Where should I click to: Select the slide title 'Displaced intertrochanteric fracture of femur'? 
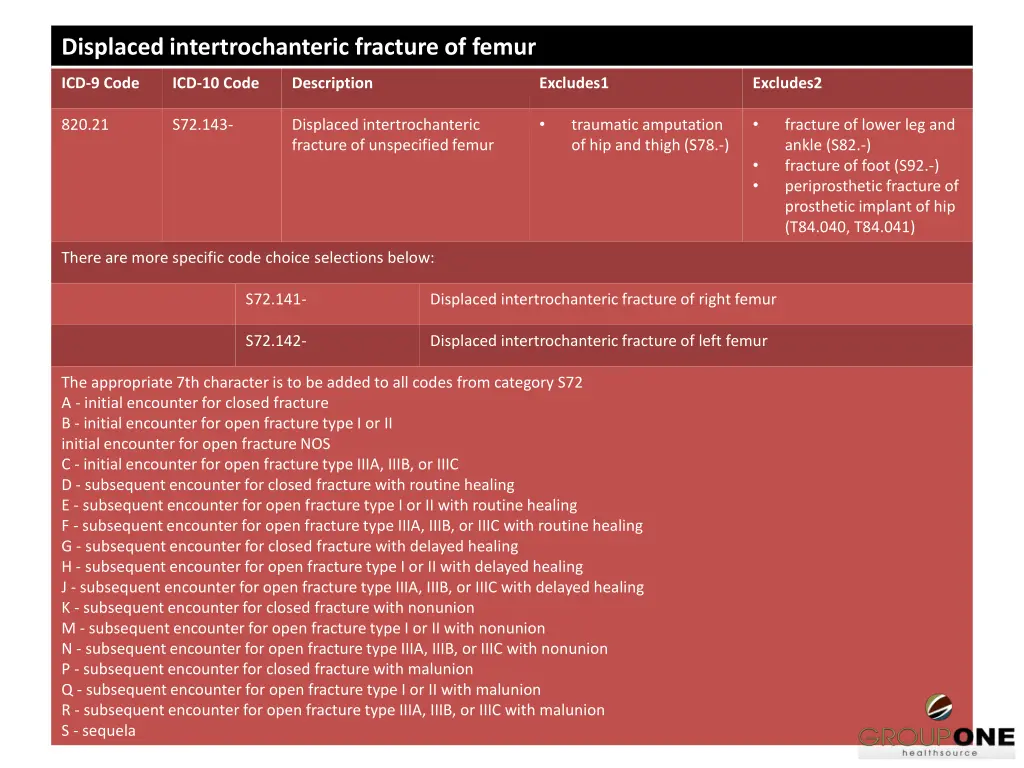click(x=298, y=47)
